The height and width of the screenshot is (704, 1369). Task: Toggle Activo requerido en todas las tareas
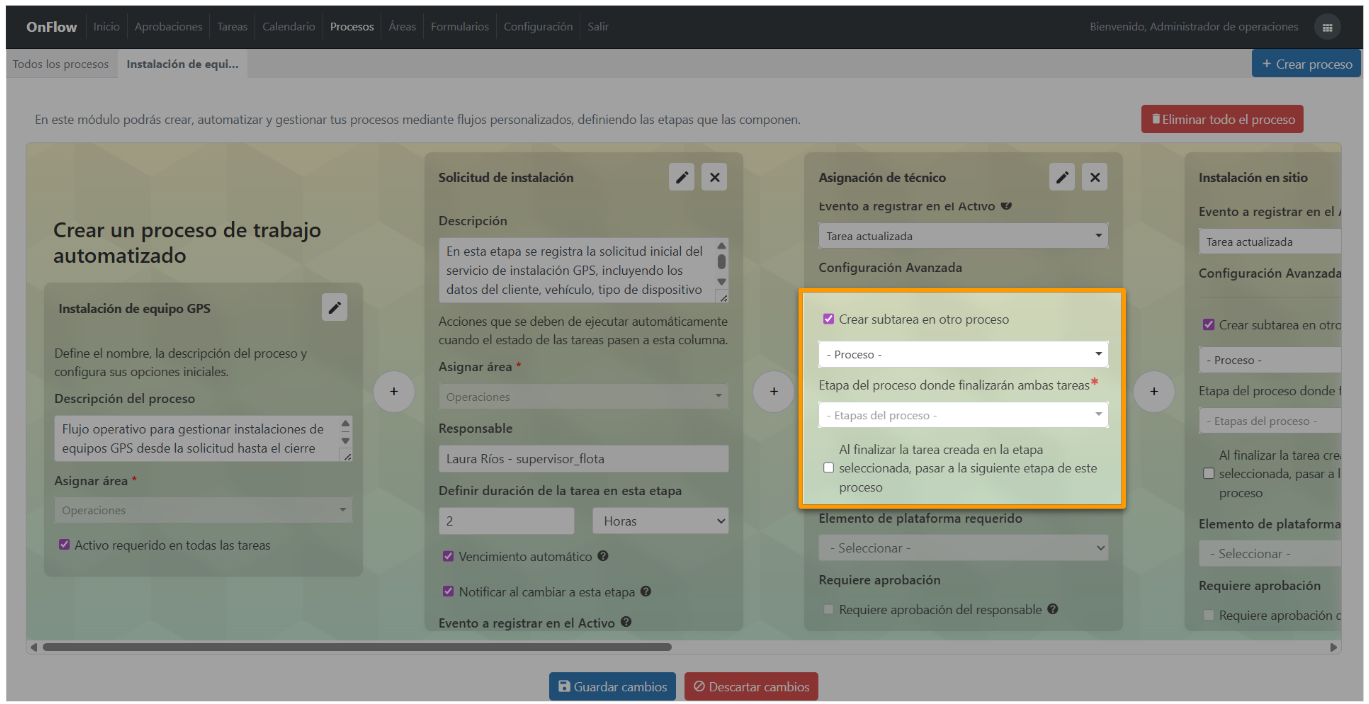tap(64, 545)
